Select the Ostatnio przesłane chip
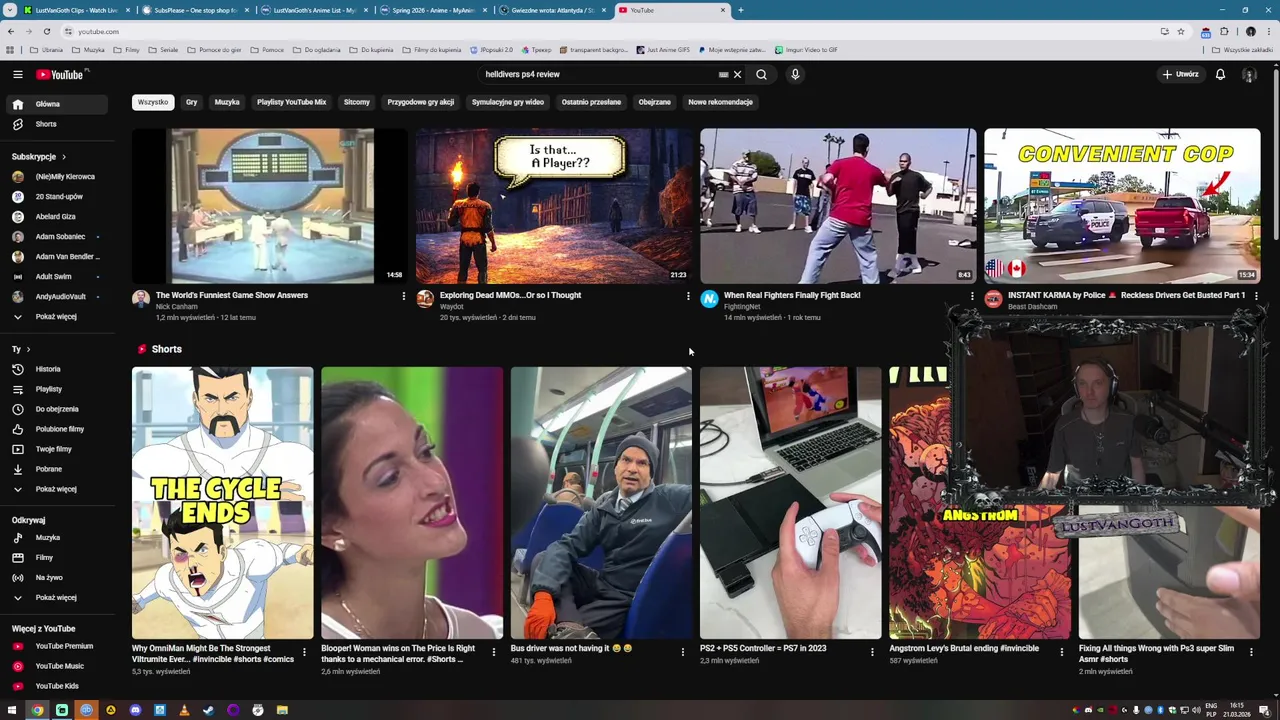The height and width of the screenshot is (720, 1280). pos(591,102)
